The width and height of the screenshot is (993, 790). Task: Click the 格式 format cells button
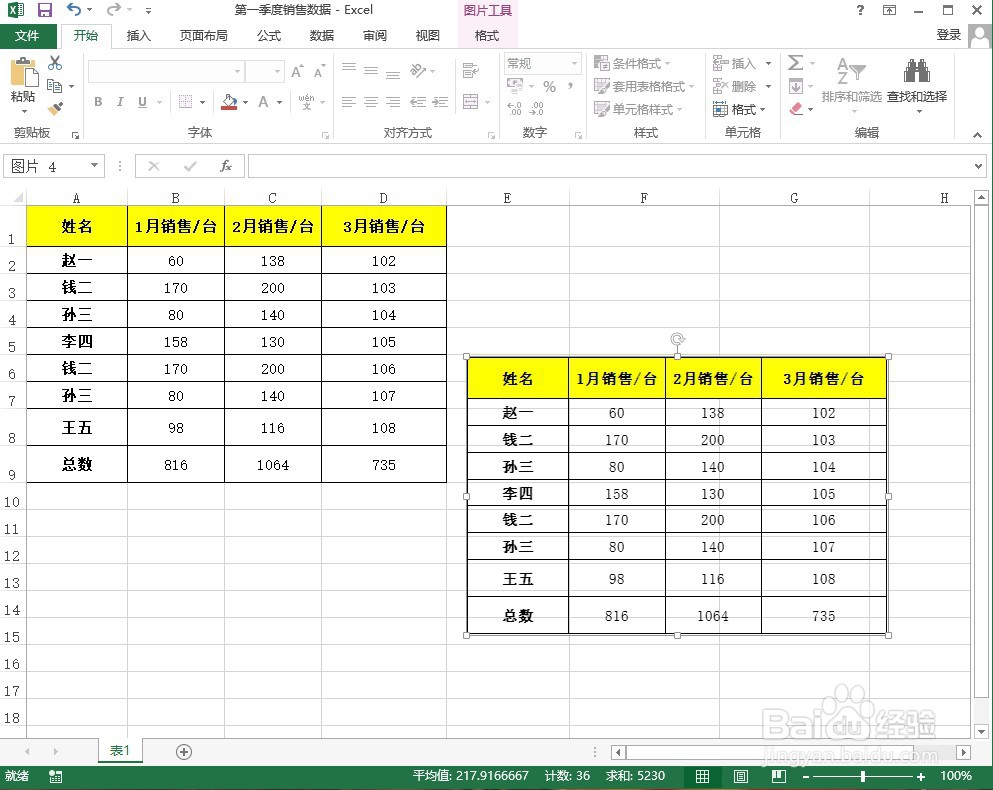coord(739,109)
